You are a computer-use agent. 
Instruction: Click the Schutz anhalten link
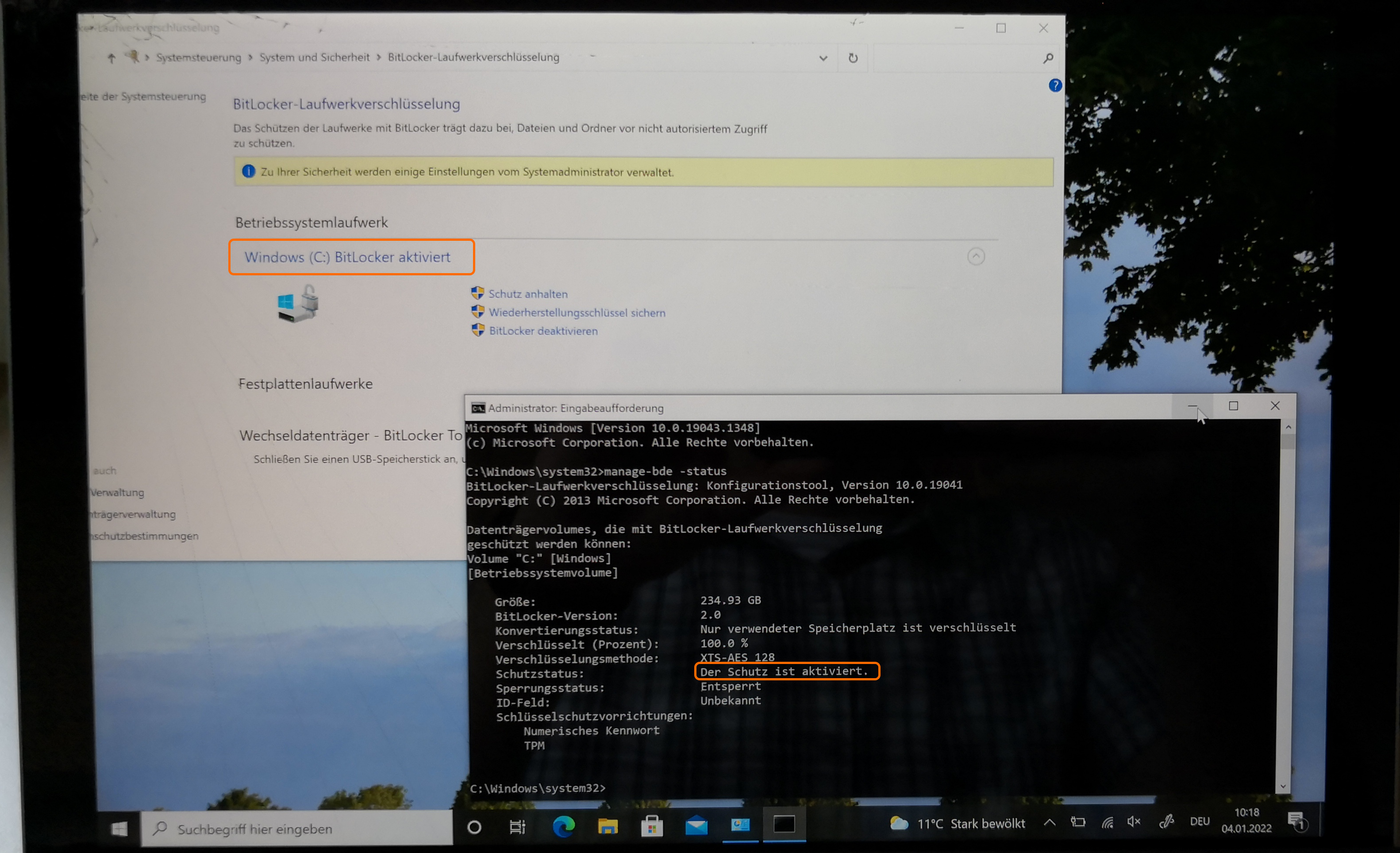coord(527,294)
